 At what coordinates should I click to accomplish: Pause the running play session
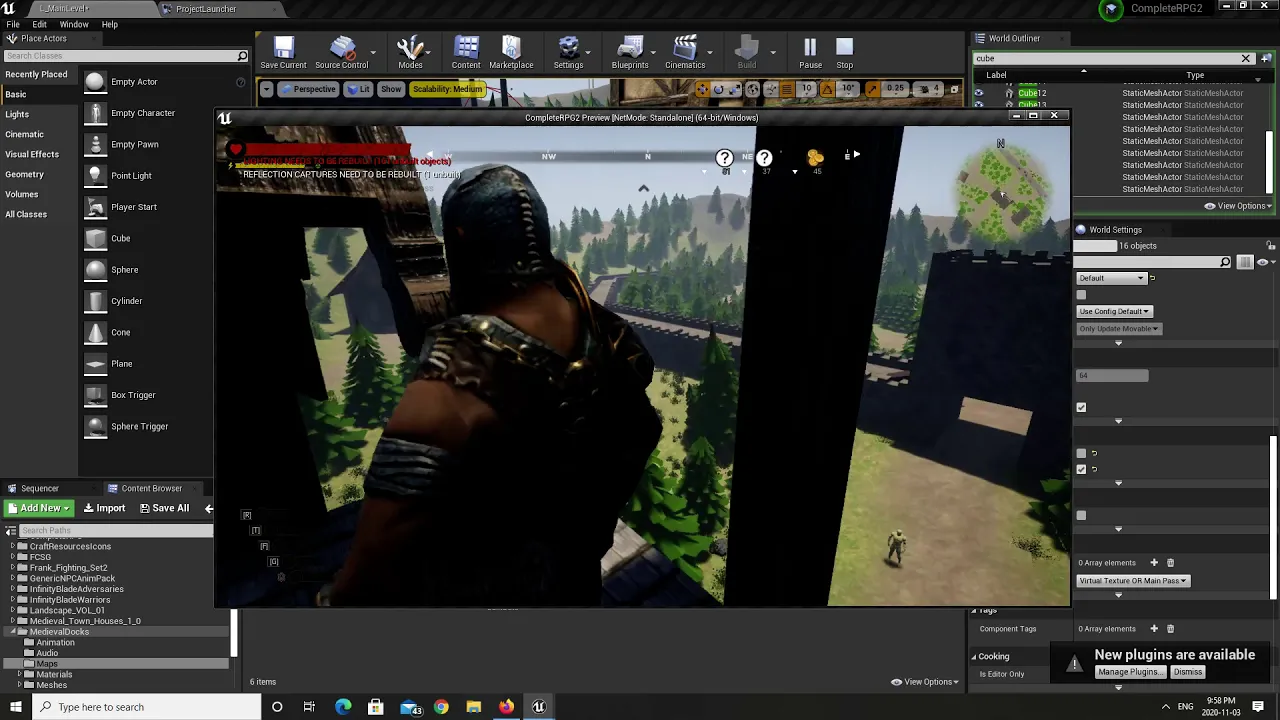810,52
